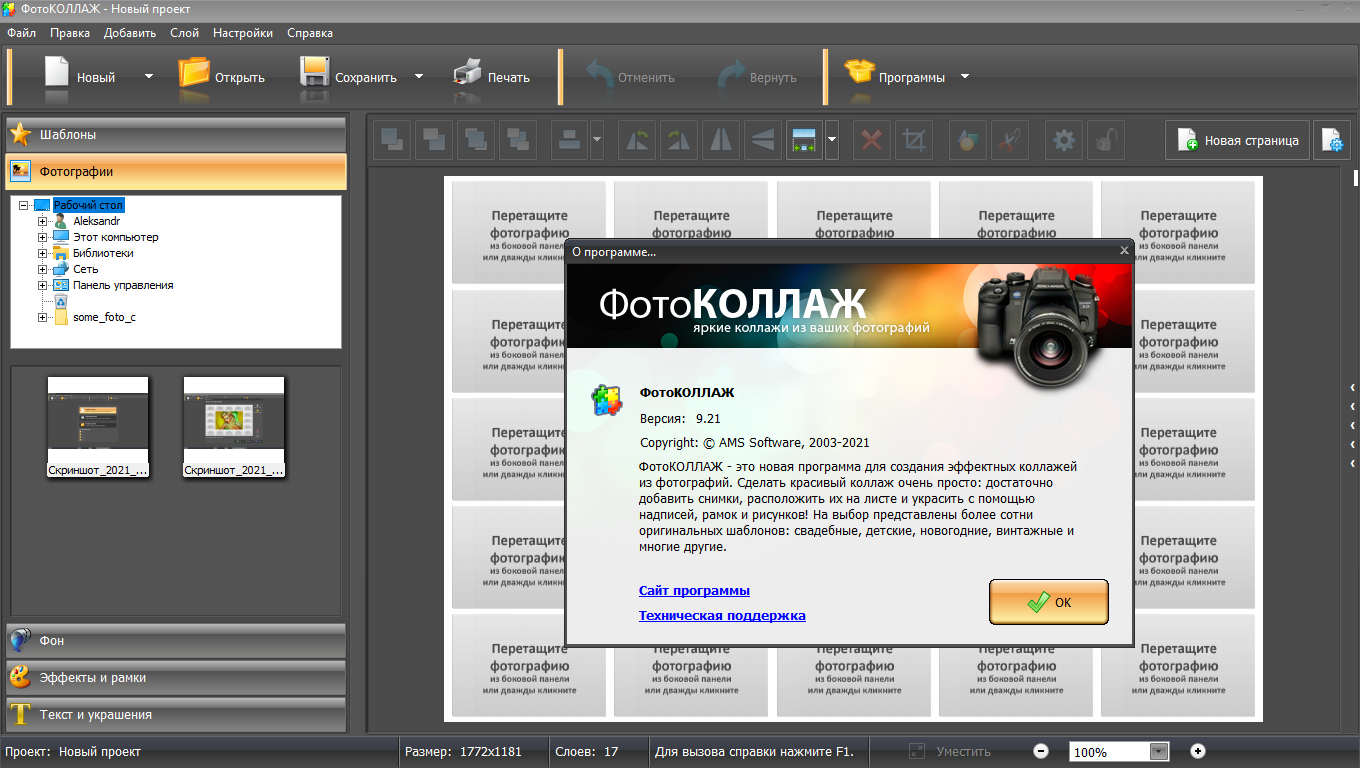
Task: Open the Файл menu
Action: tap(21, 33)
